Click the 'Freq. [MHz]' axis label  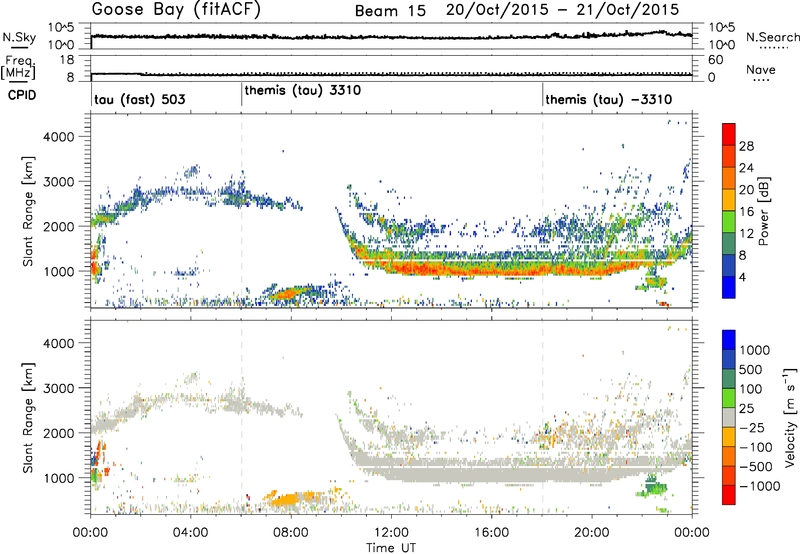pos(19,68)
